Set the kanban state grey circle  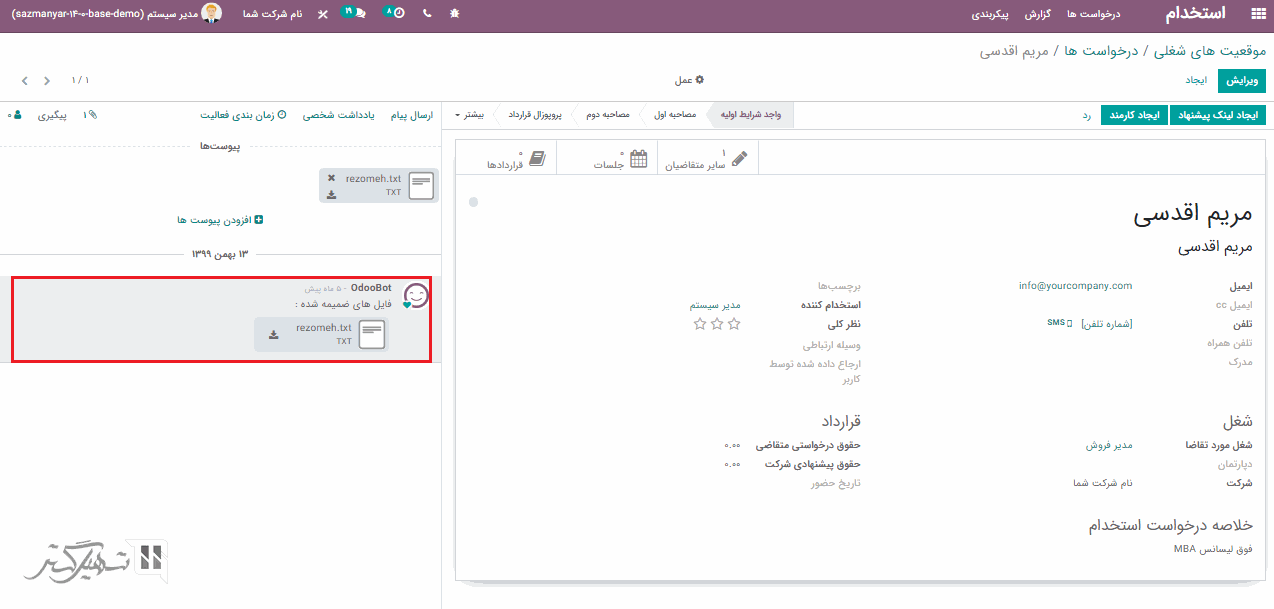473,202
